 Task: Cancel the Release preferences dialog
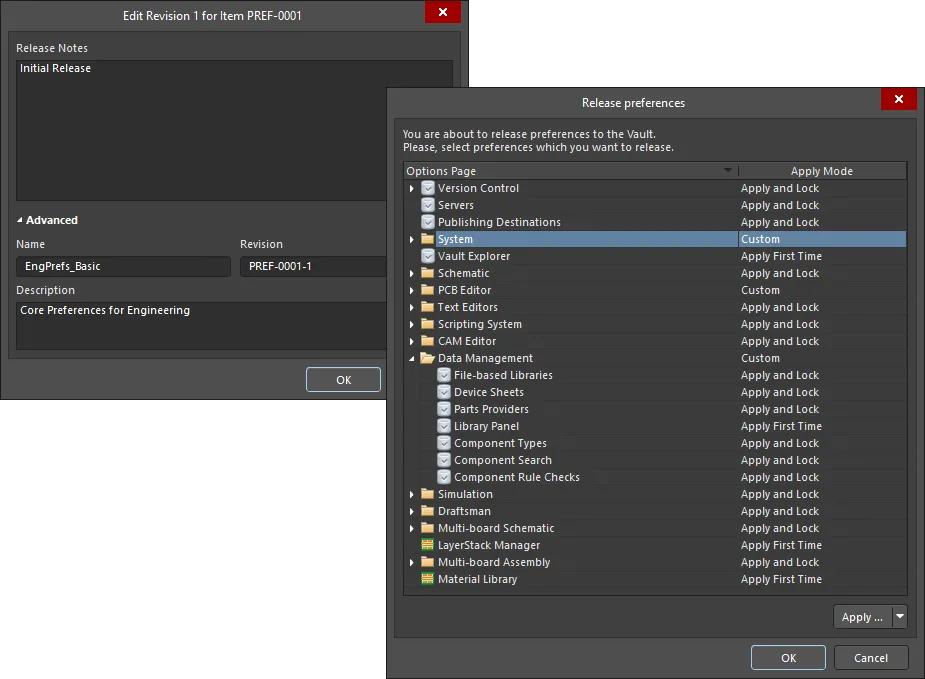coord(871,658)
